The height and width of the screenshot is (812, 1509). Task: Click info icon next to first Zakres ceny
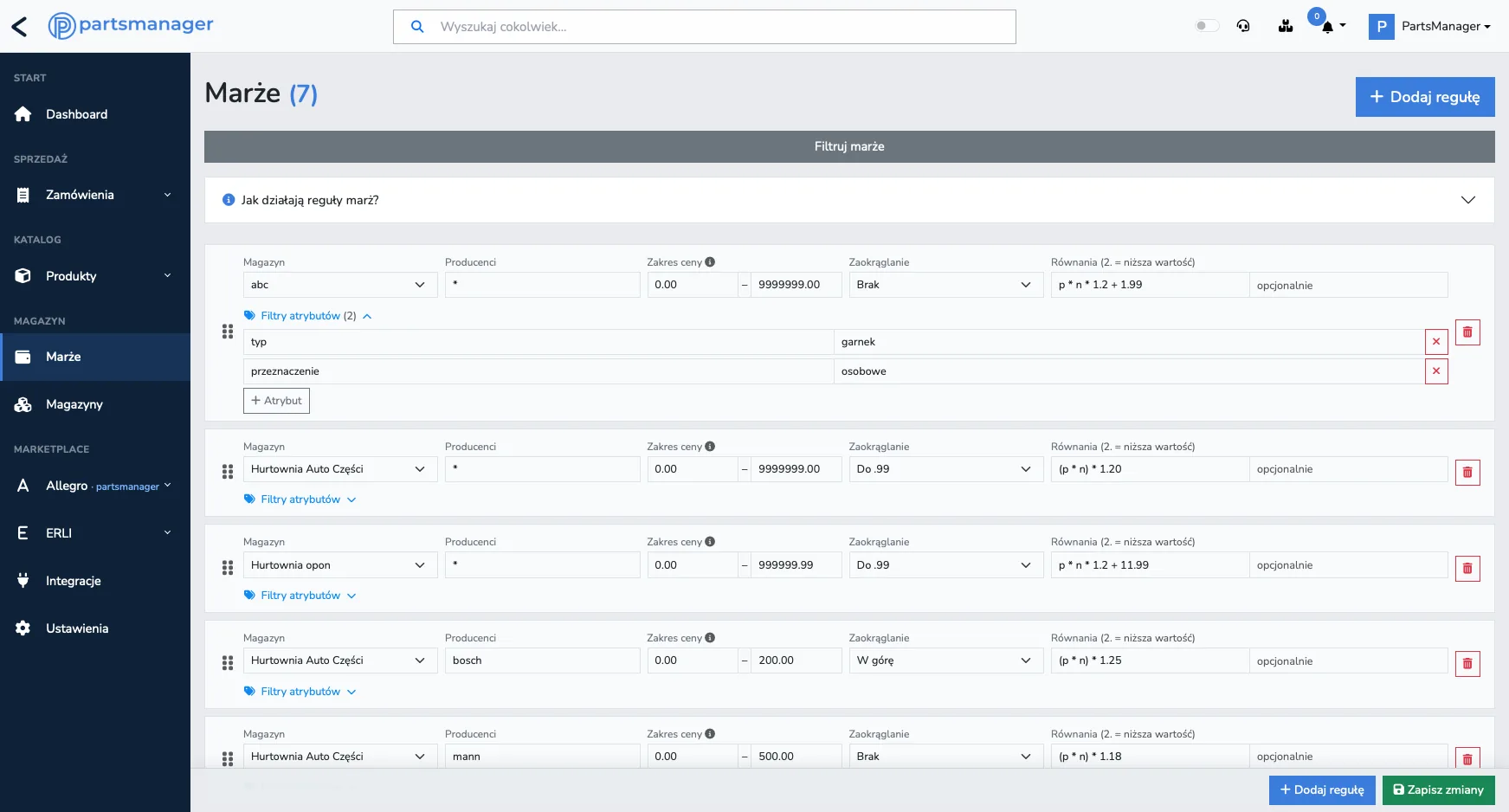(710, 262)
